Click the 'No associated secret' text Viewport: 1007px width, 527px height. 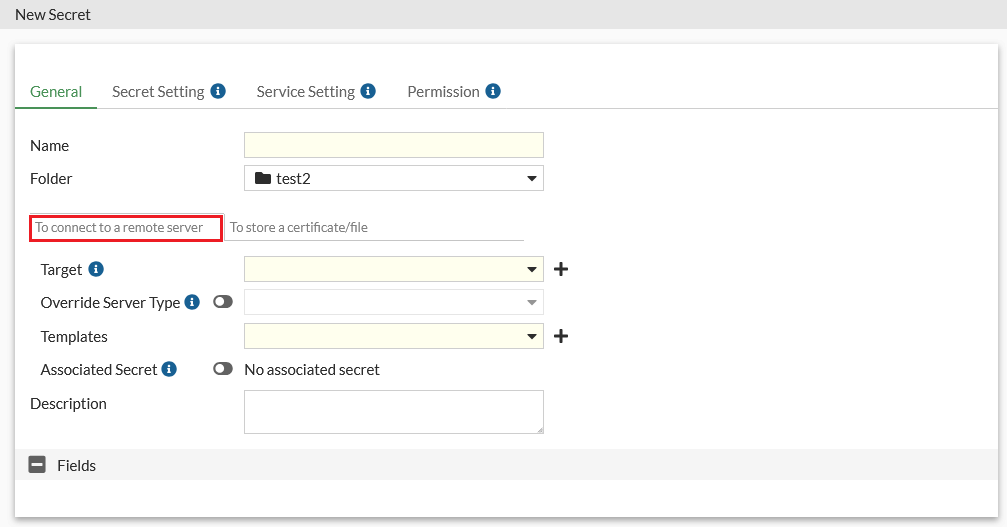click(x=311, y=370)
